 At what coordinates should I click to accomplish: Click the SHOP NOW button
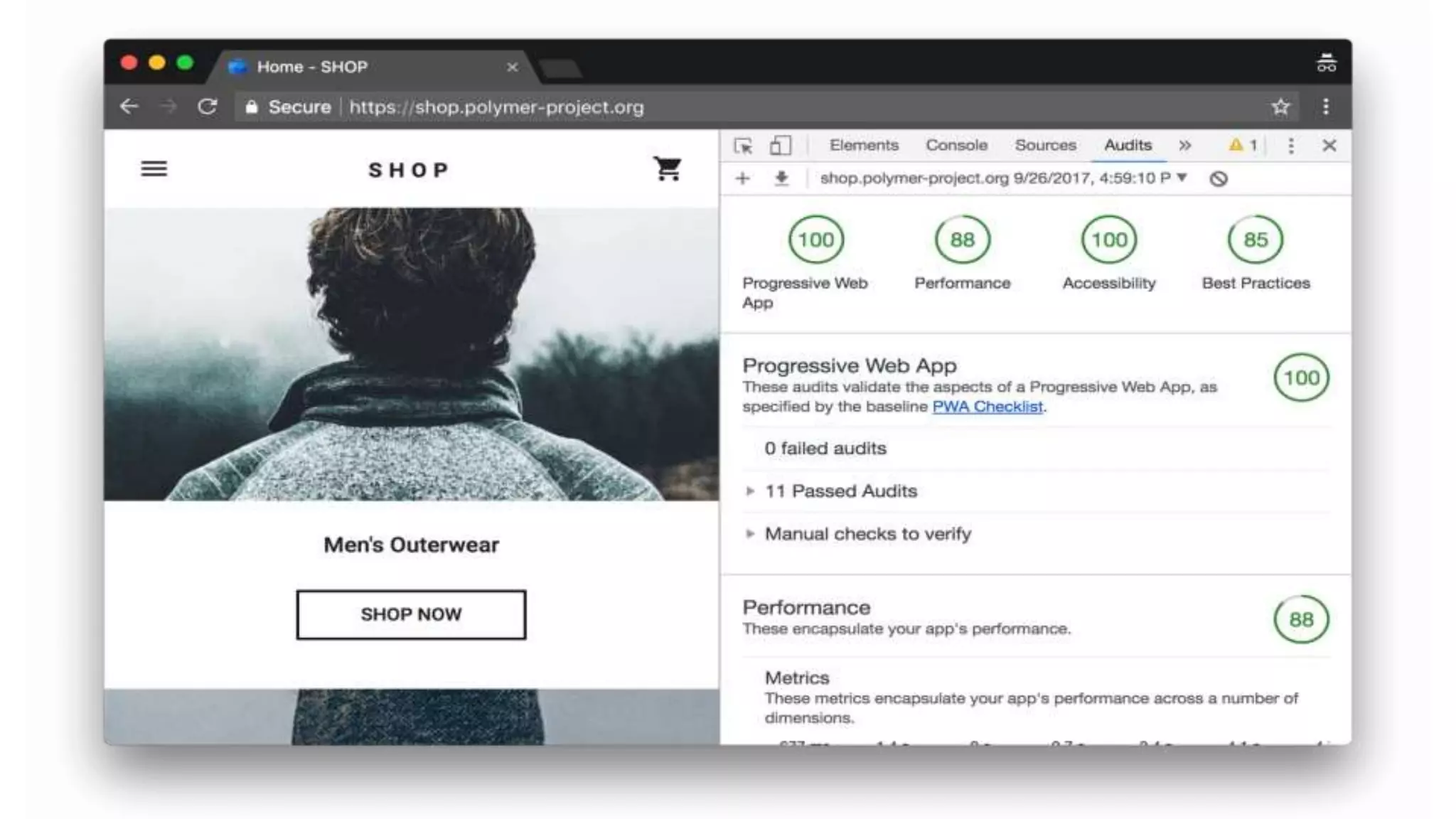point(411,614)
